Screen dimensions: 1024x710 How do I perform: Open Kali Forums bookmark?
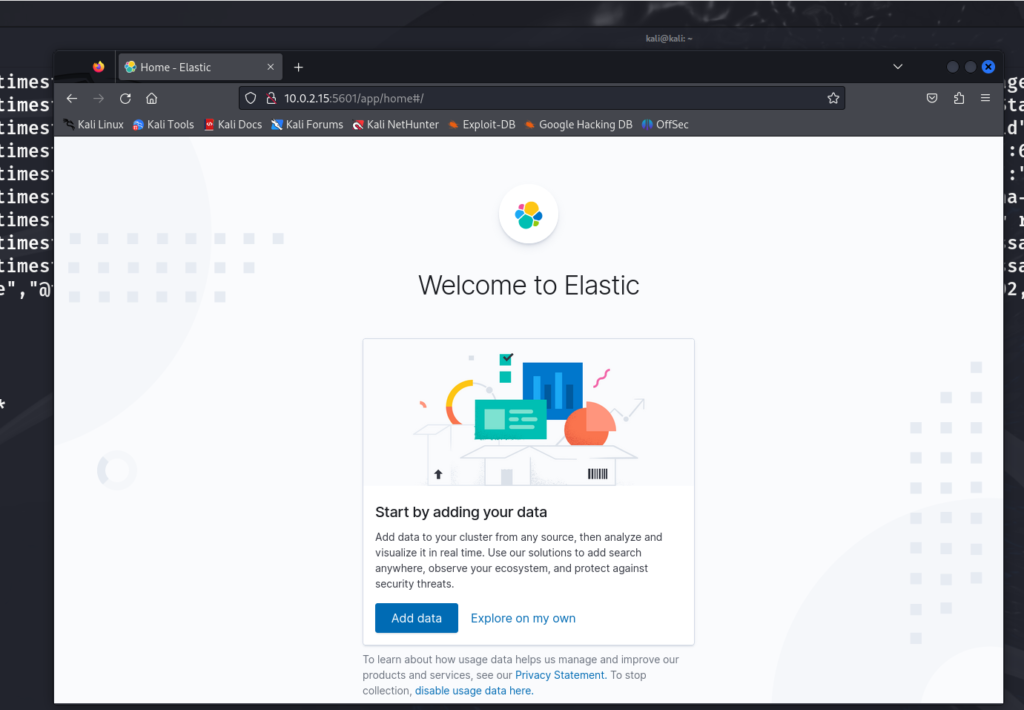307,125
